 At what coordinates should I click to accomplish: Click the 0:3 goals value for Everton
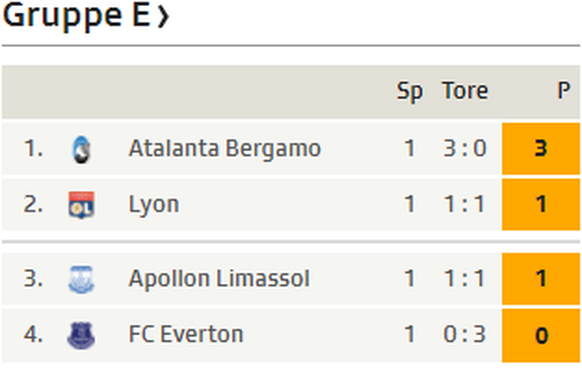click(465, 334)
